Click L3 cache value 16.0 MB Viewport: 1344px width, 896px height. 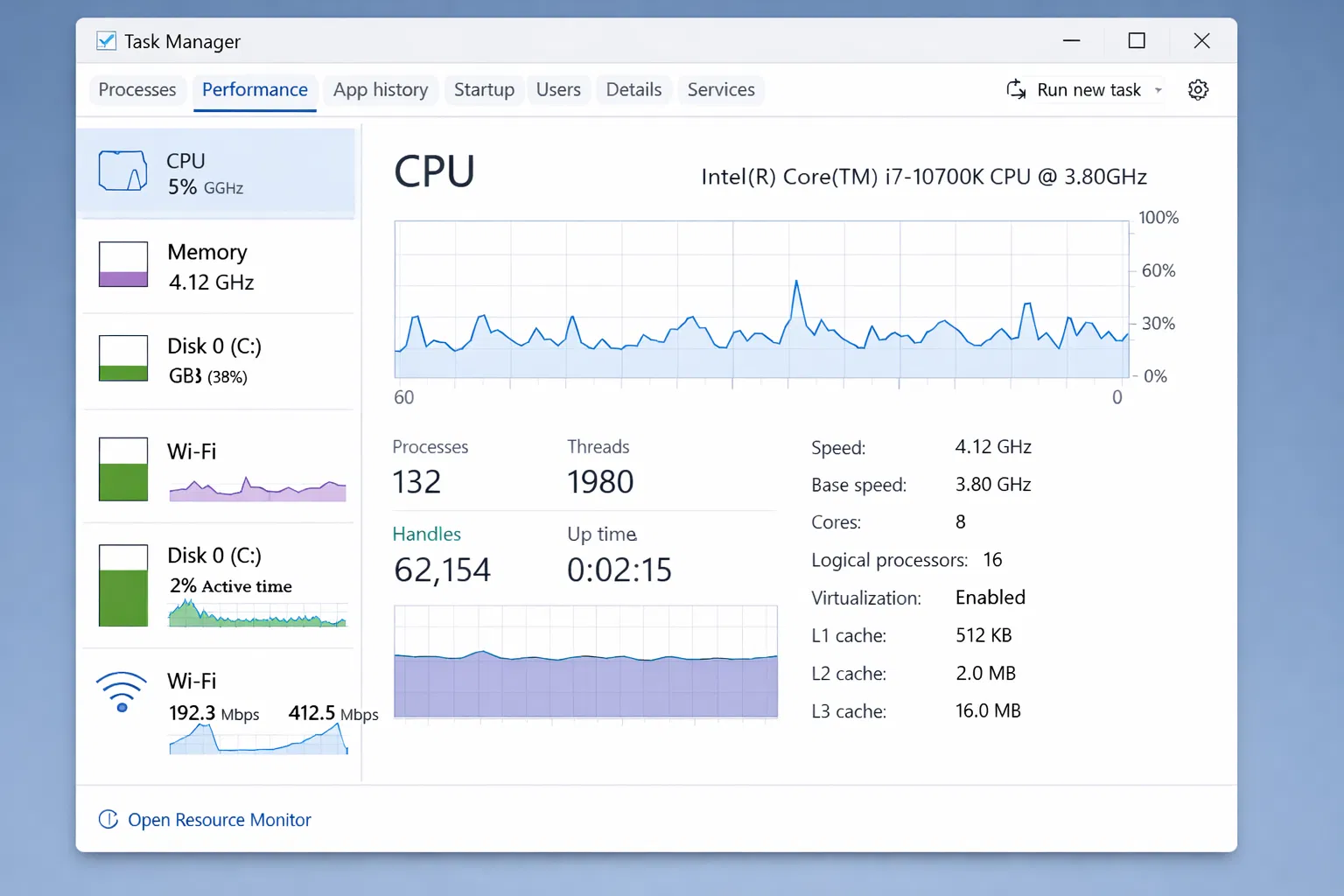(x=988, y=710)
